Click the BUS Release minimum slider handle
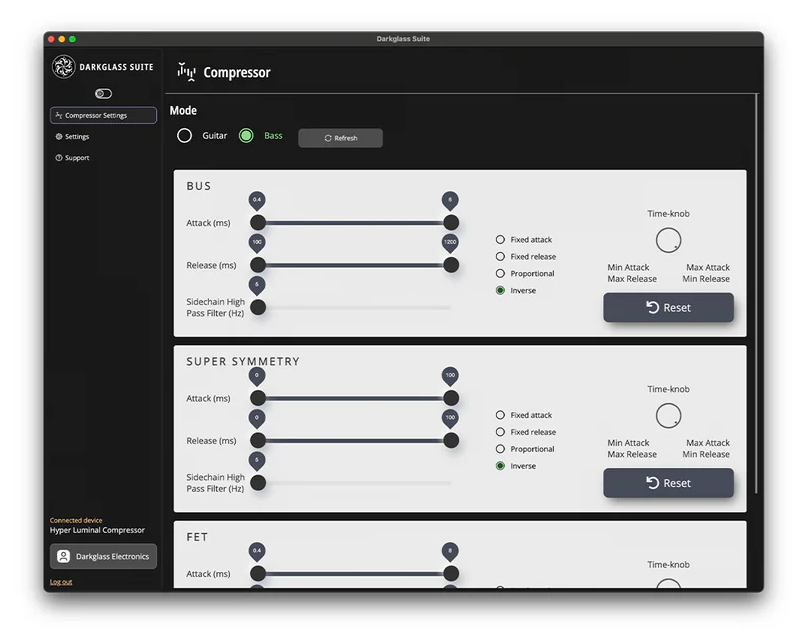Viewport: 806px width, 643px height. point(258,265)
